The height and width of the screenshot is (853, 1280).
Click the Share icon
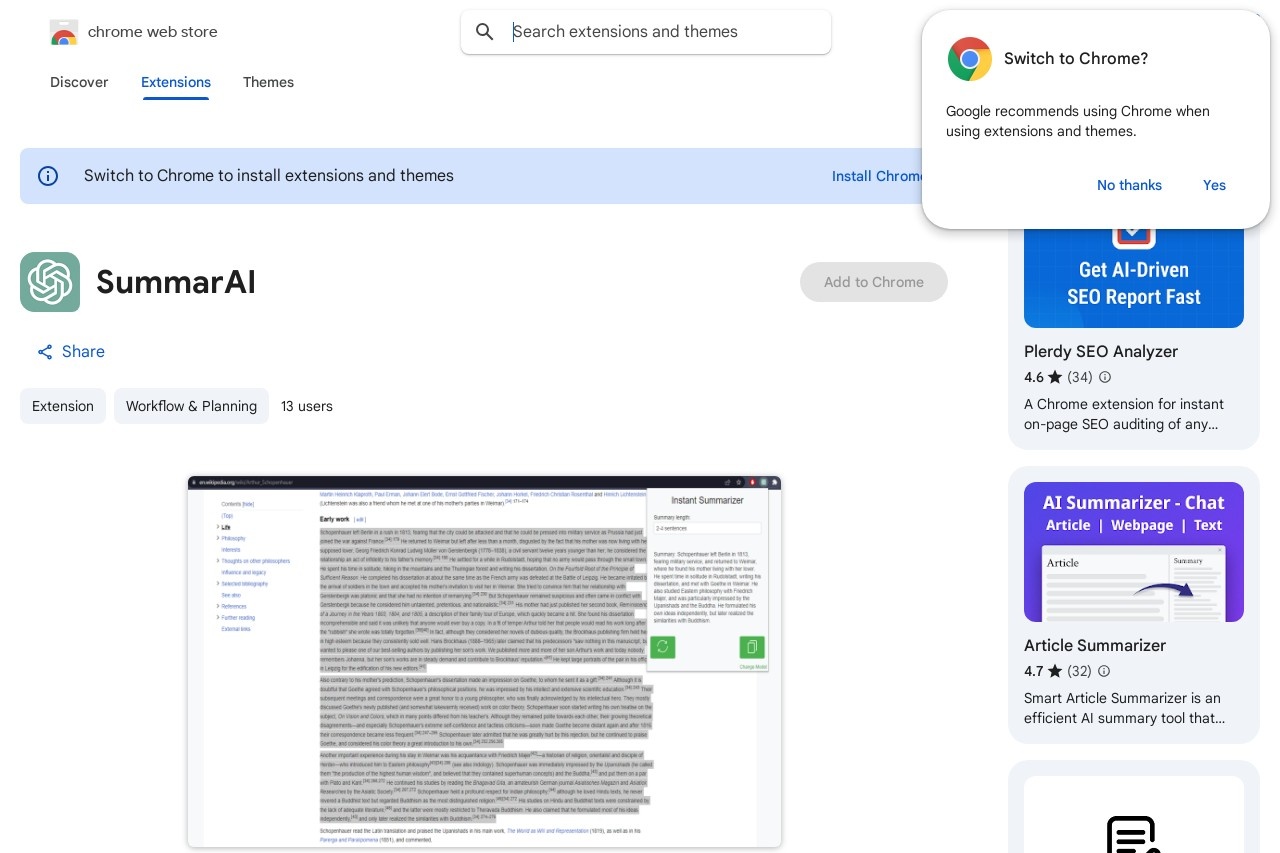(45, 352)
